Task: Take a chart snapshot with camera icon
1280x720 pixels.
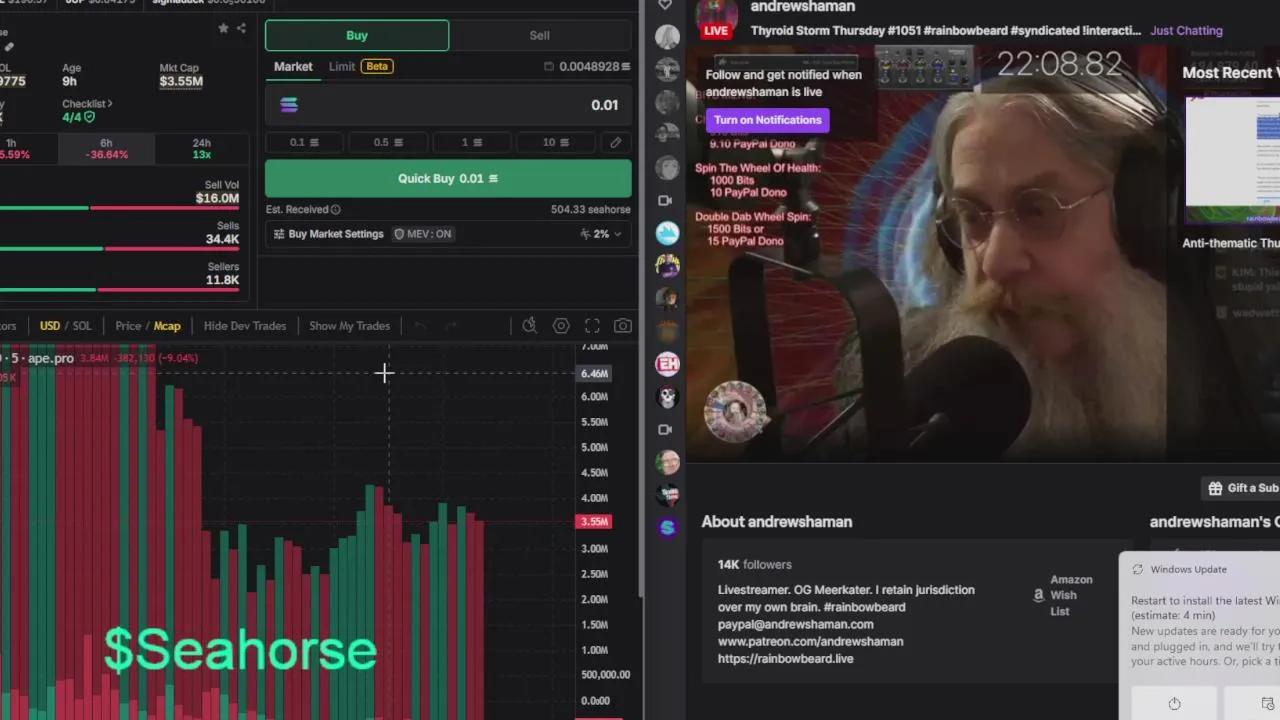Action: point(623,326)
